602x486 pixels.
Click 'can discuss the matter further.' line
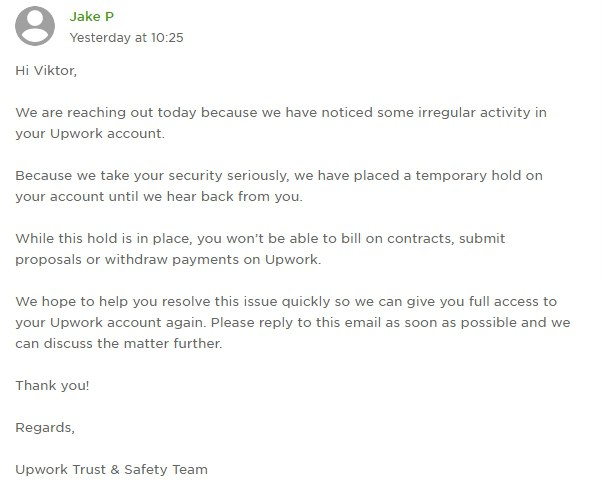[x=119, y=343]
